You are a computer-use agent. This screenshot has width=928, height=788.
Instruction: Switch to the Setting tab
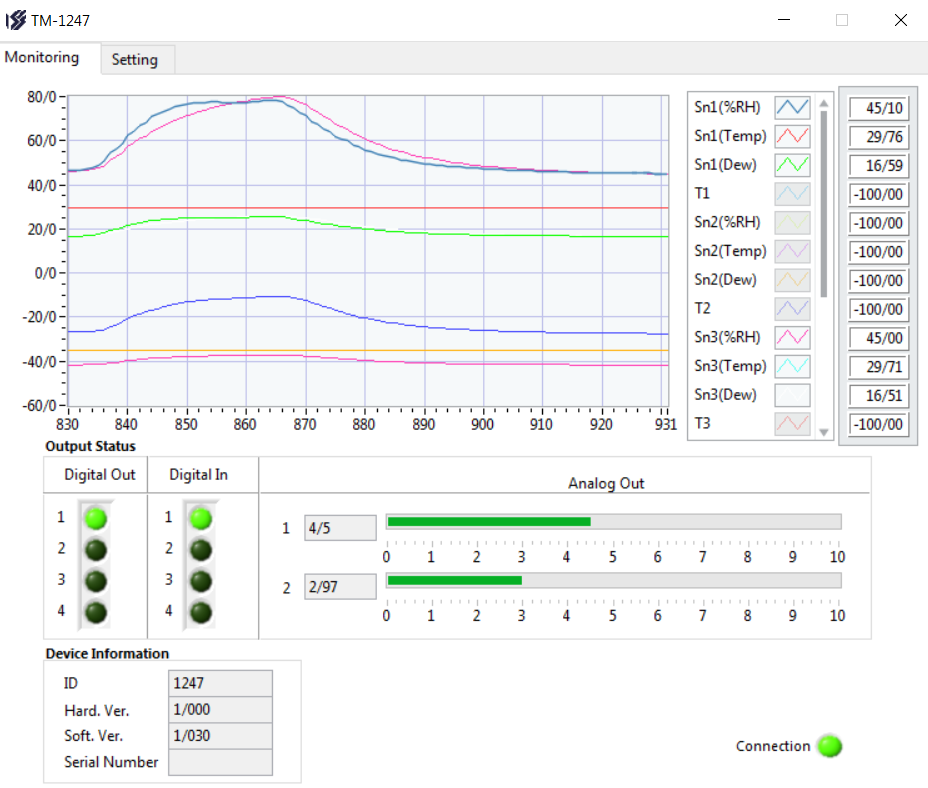tap(135, 60)
